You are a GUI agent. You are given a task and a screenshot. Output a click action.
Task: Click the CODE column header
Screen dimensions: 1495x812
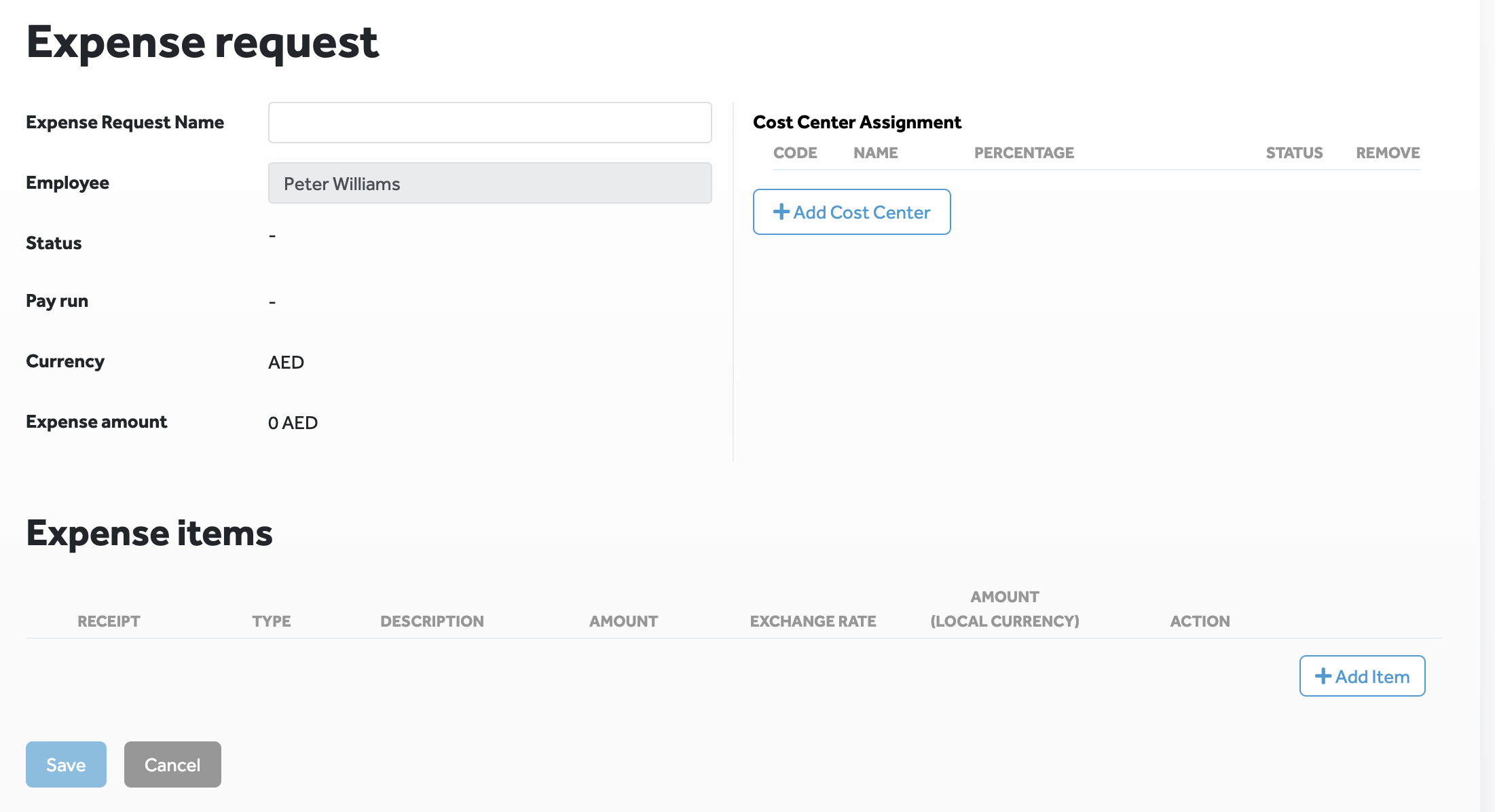(x=795, y=153)
